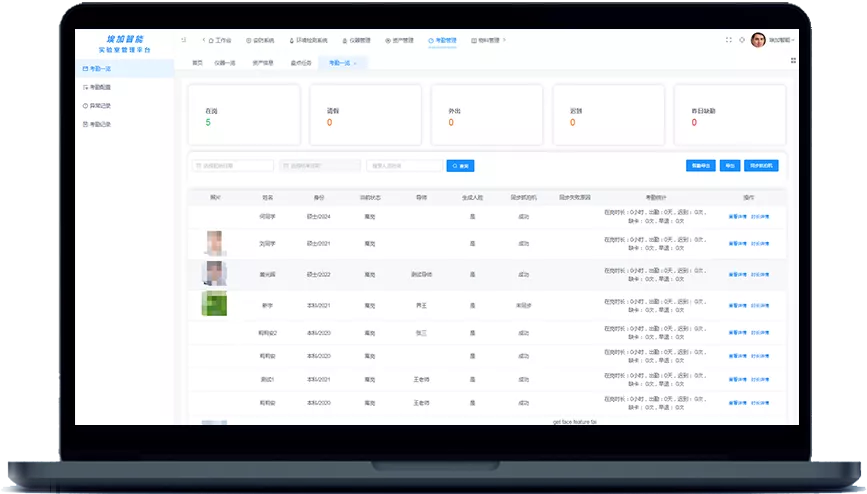The width and height of the screenshot is (867, 494).
Task: Click the green pixelated photo thumbnail in table
Action: (214, 303)
